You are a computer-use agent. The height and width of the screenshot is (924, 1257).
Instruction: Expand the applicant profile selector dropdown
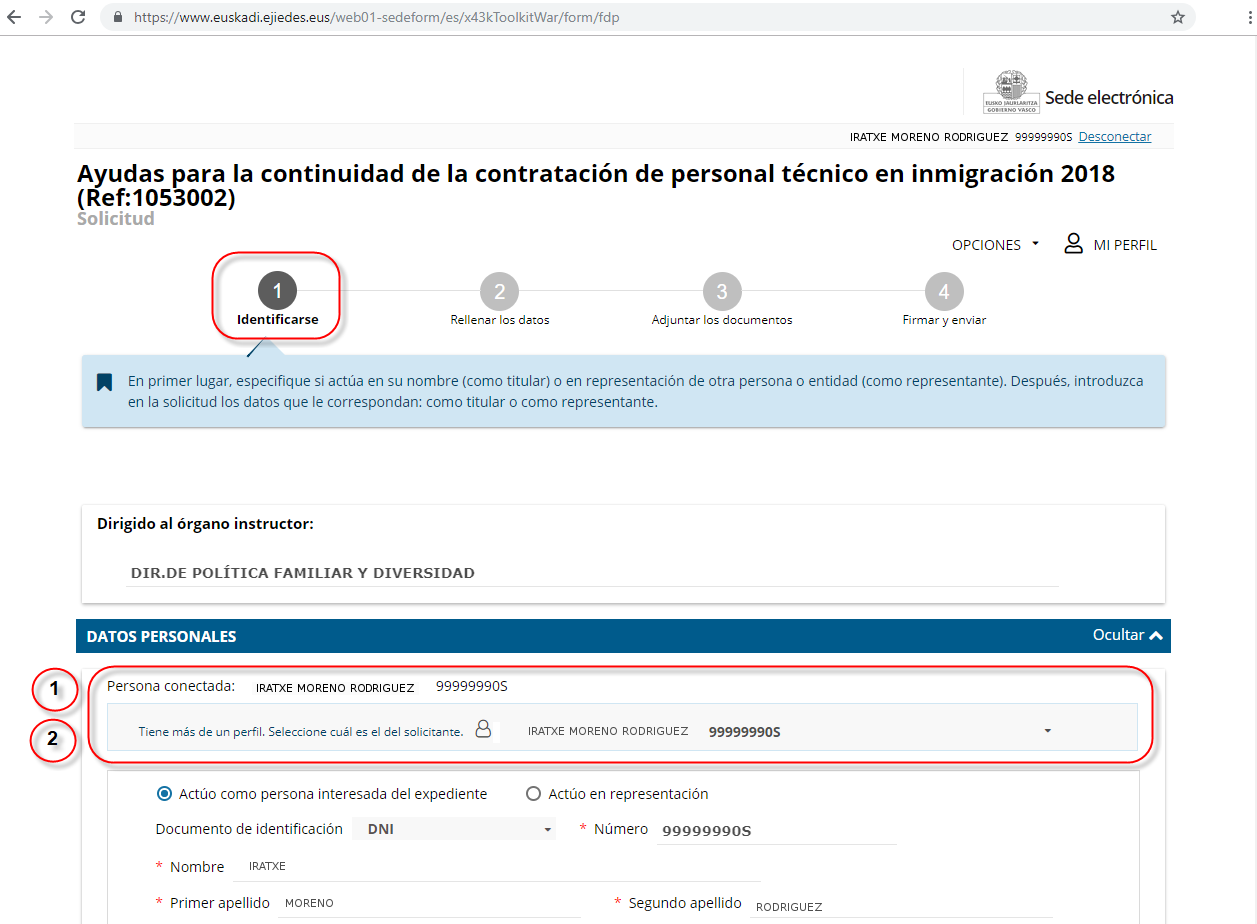point(1047,731)
